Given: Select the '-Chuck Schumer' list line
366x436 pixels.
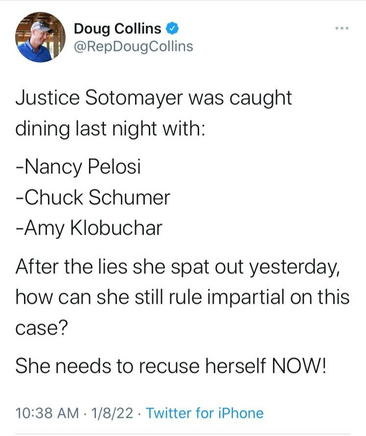Looking at the screenshot, I should coord(93,197).
